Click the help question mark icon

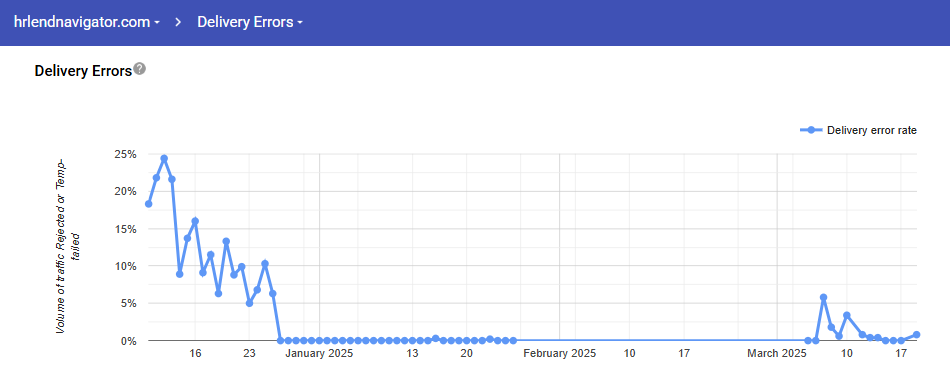[140, 68]
